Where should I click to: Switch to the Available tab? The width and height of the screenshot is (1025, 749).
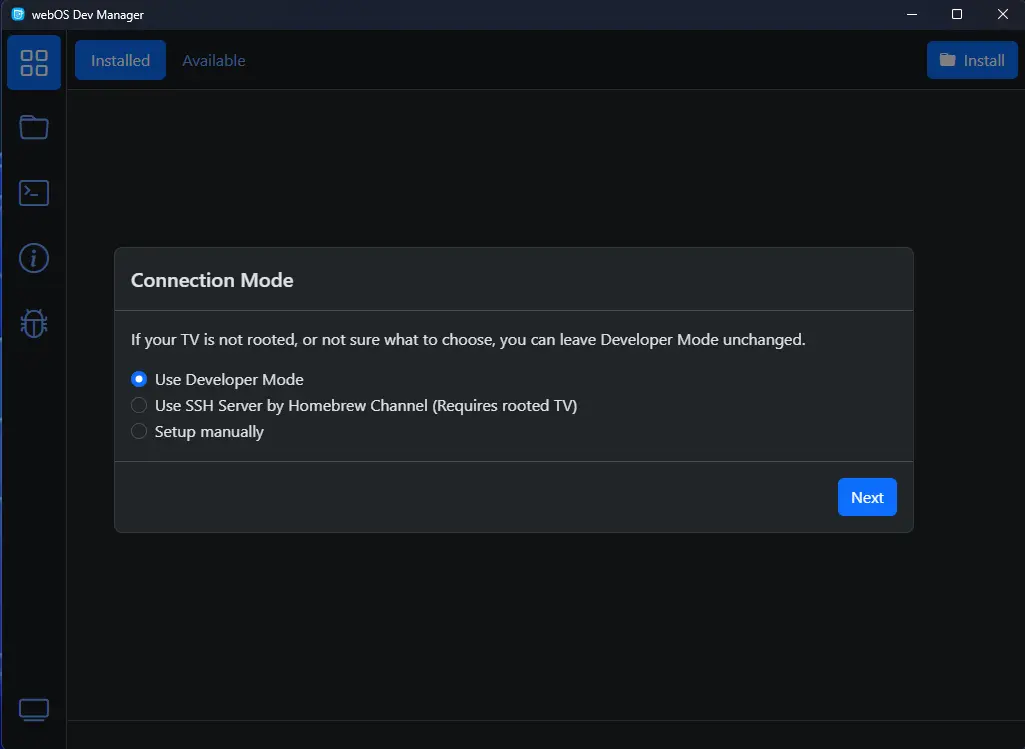[x=214, y=60]
